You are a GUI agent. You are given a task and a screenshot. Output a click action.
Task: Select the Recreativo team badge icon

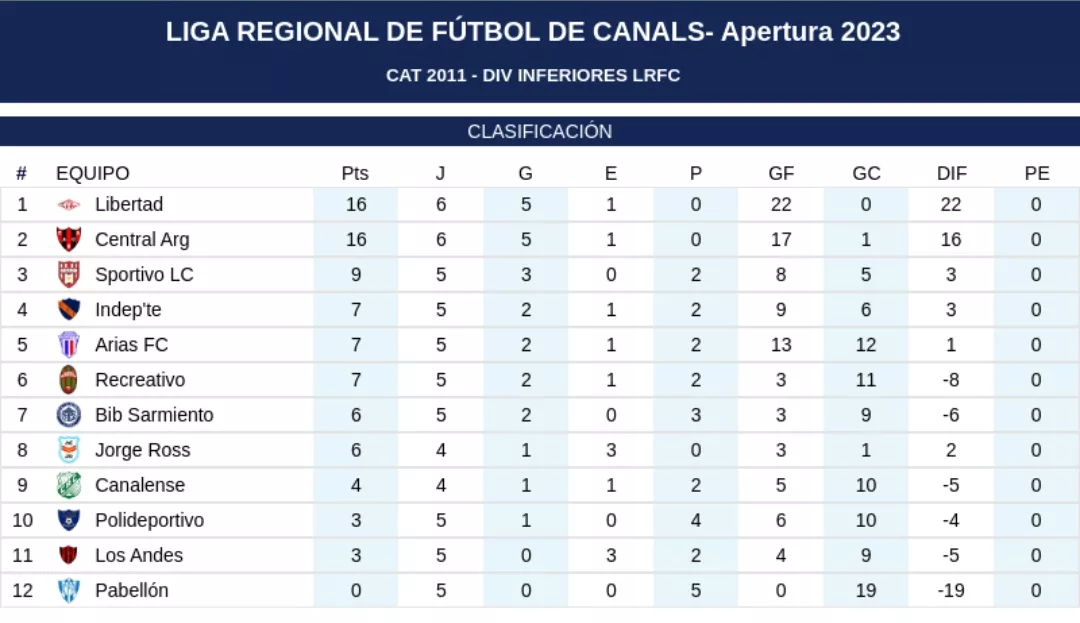click(69, 380)
